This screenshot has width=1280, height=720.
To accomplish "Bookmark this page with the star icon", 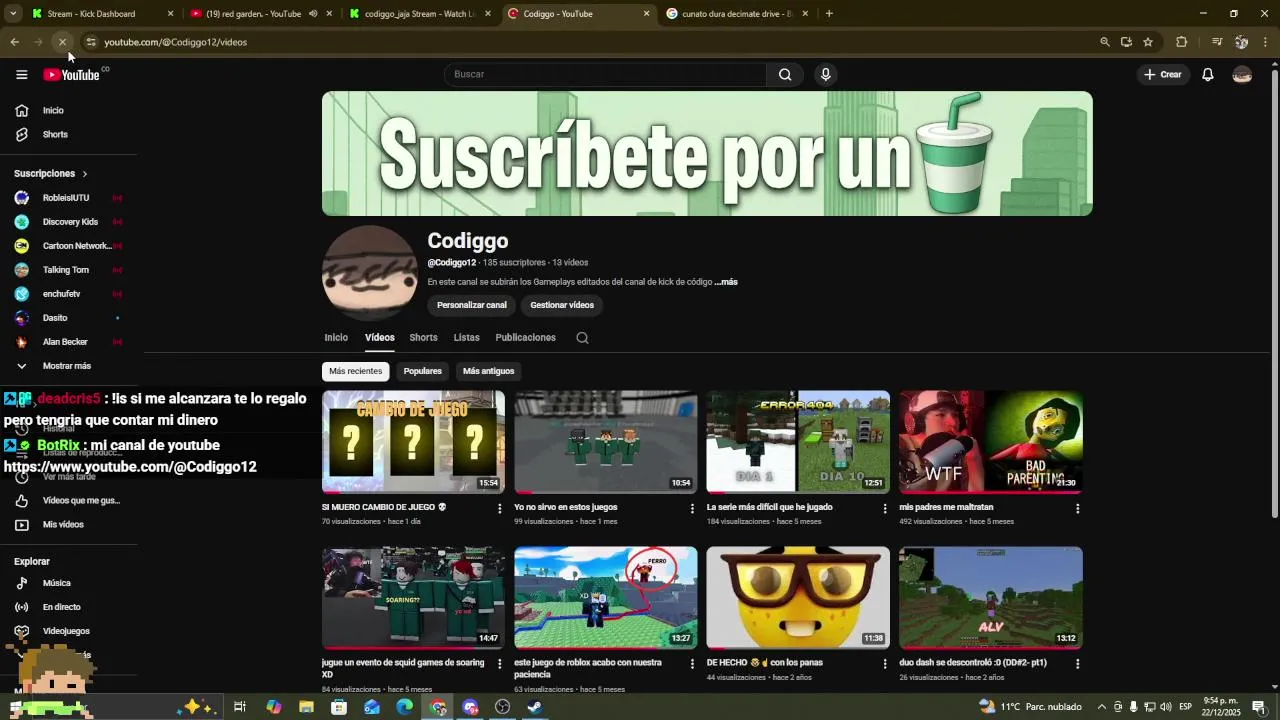I will [1148, 42].
